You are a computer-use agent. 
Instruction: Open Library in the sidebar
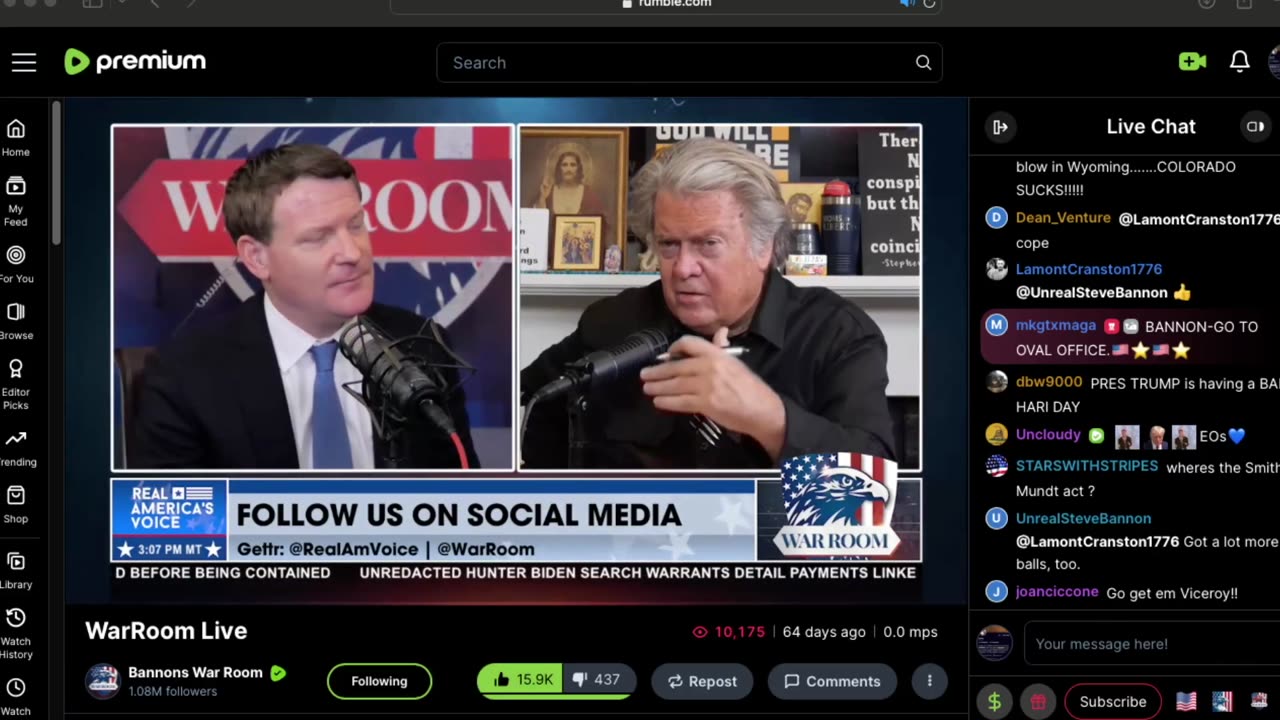[16, 571]
